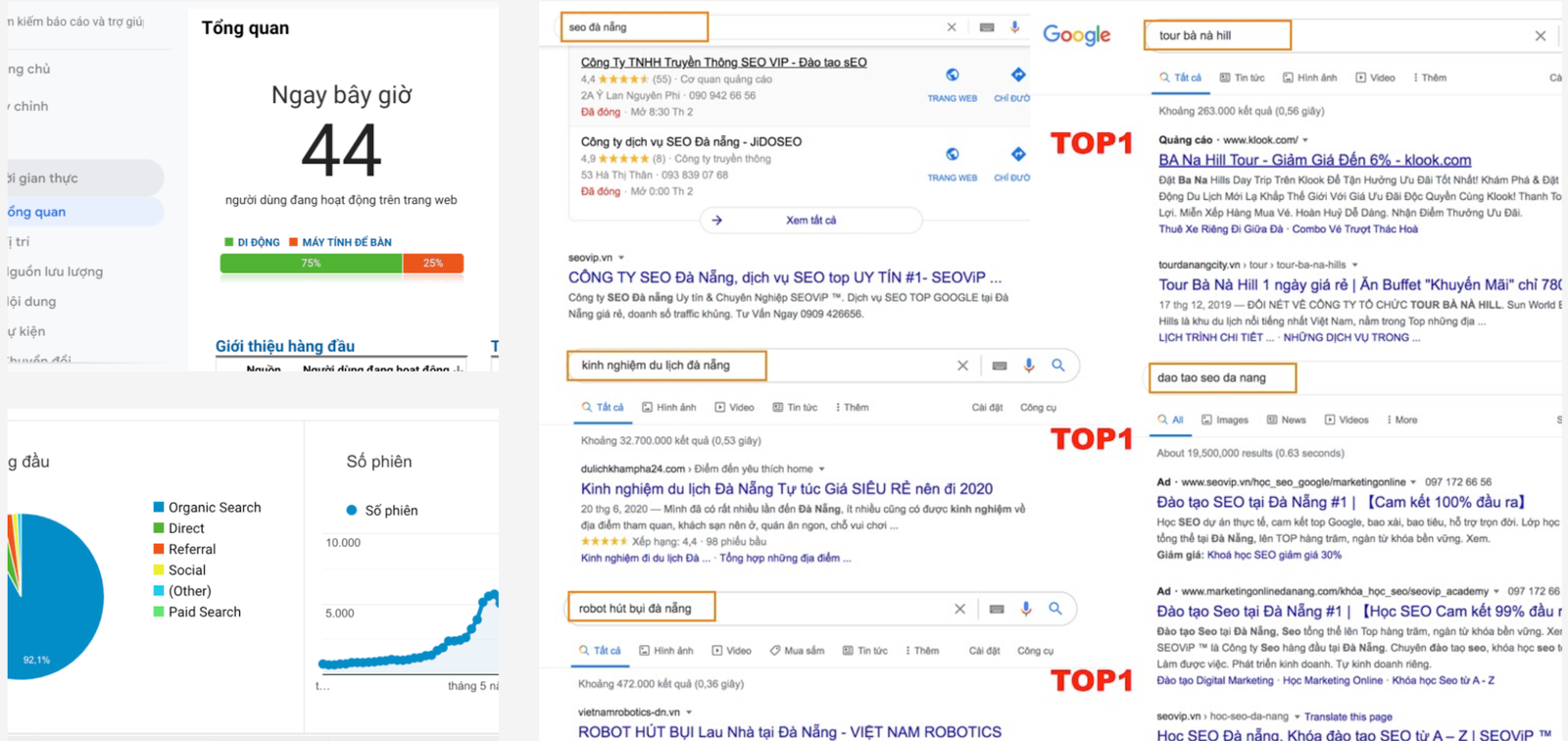Screen dimensions: 1568x741
Task: Open the keyboard icon in 'robot hút bụi' search
Action: coord(997,609)
